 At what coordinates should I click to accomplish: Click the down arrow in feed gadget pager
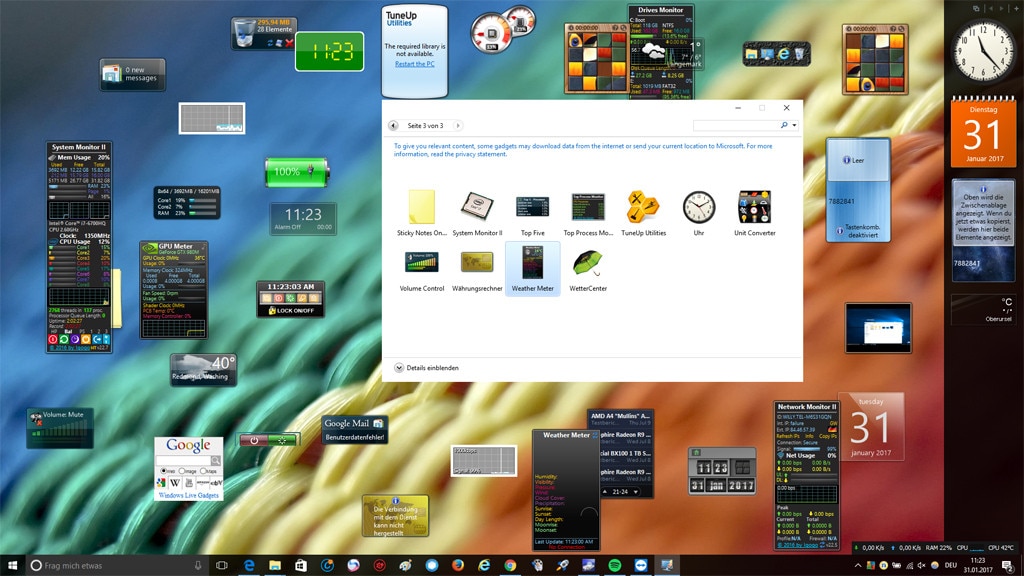click(635, 492)
